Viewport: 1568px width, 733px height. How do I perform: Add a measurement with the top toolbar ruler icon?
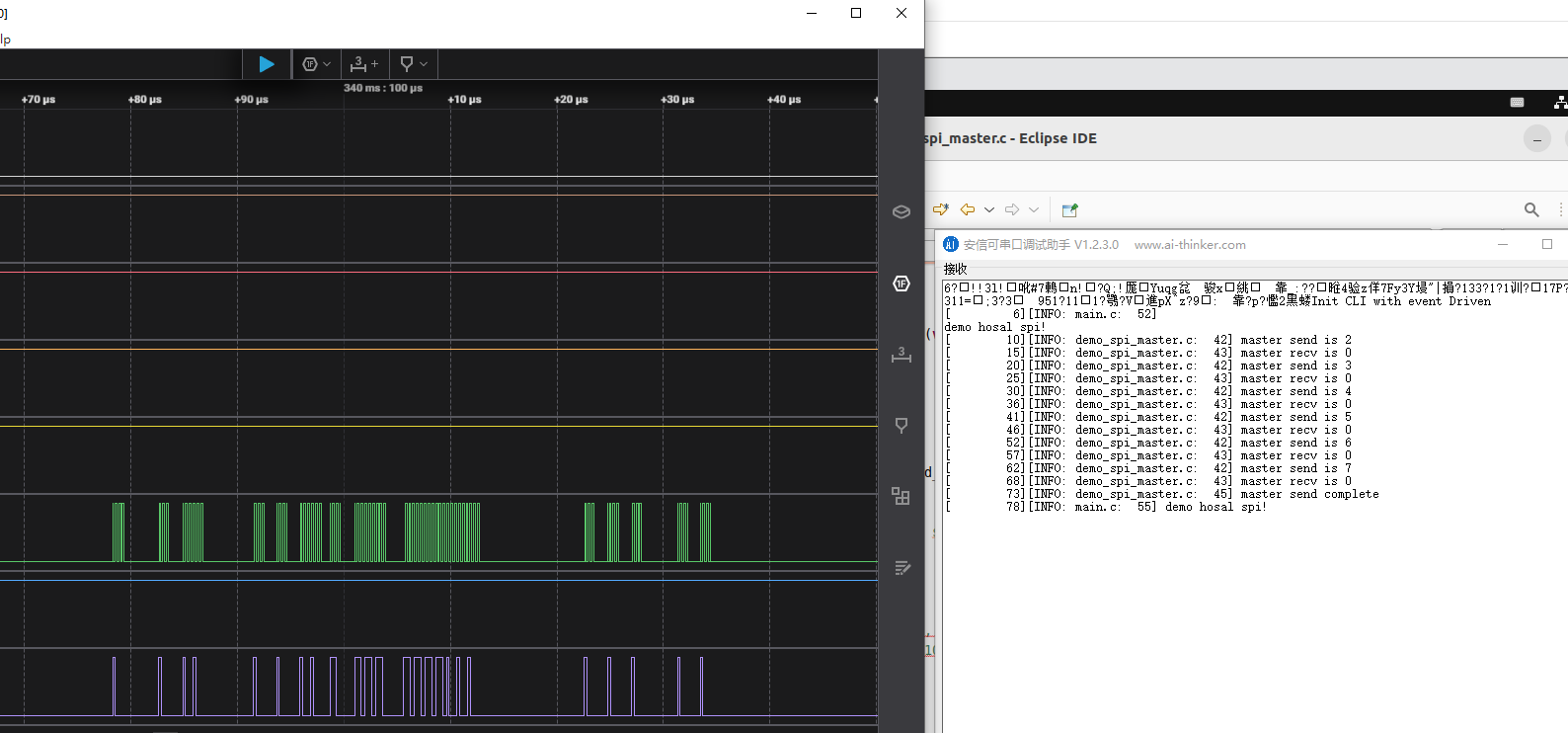[364, 64]
